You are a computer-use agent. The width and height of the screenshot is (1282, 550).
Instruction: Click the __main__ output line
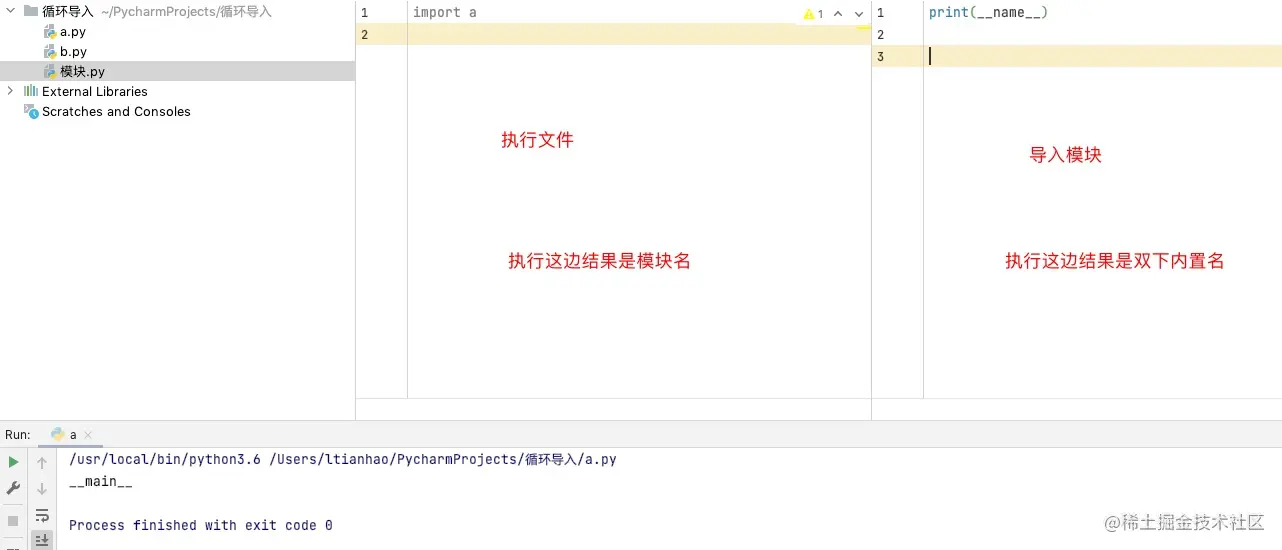100,482
